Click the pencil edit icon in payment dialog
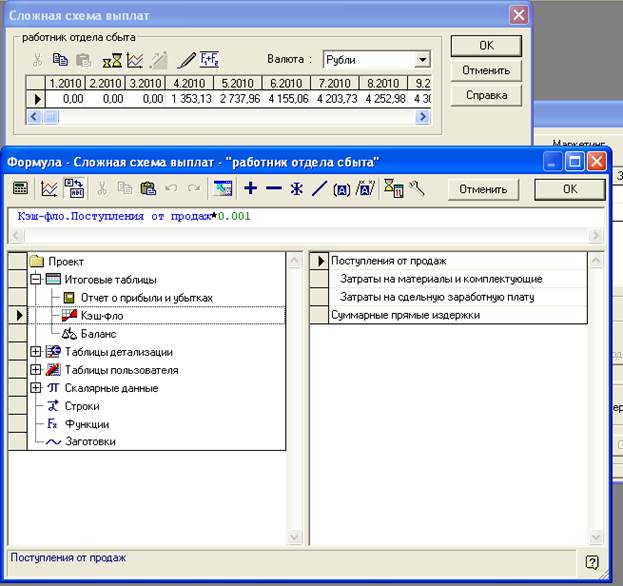 click(186, 60)
